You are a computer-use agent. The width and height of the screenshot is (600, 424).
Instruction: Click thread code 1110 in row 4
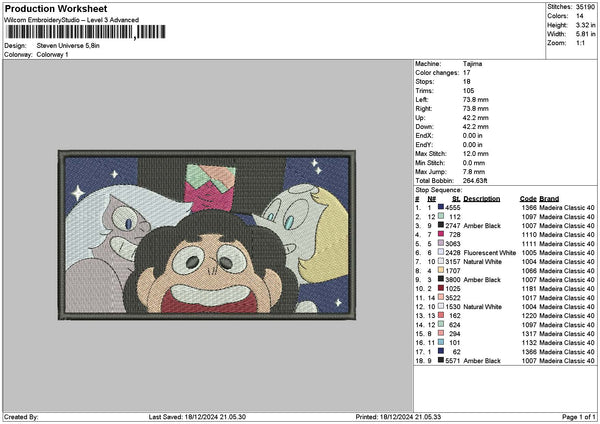529,235
